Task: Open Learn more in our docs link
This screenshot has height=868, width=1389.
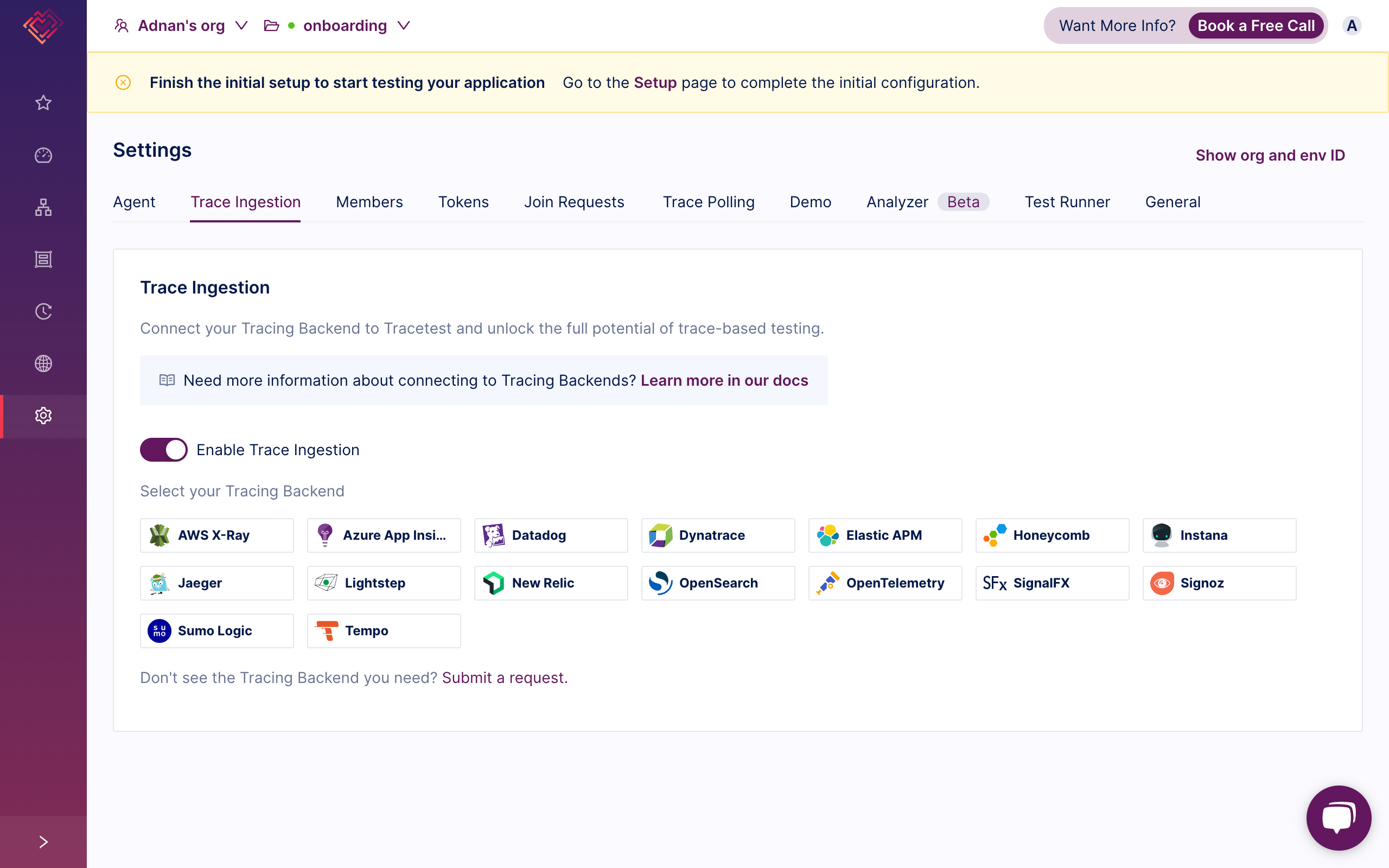Action: (724, 380)
